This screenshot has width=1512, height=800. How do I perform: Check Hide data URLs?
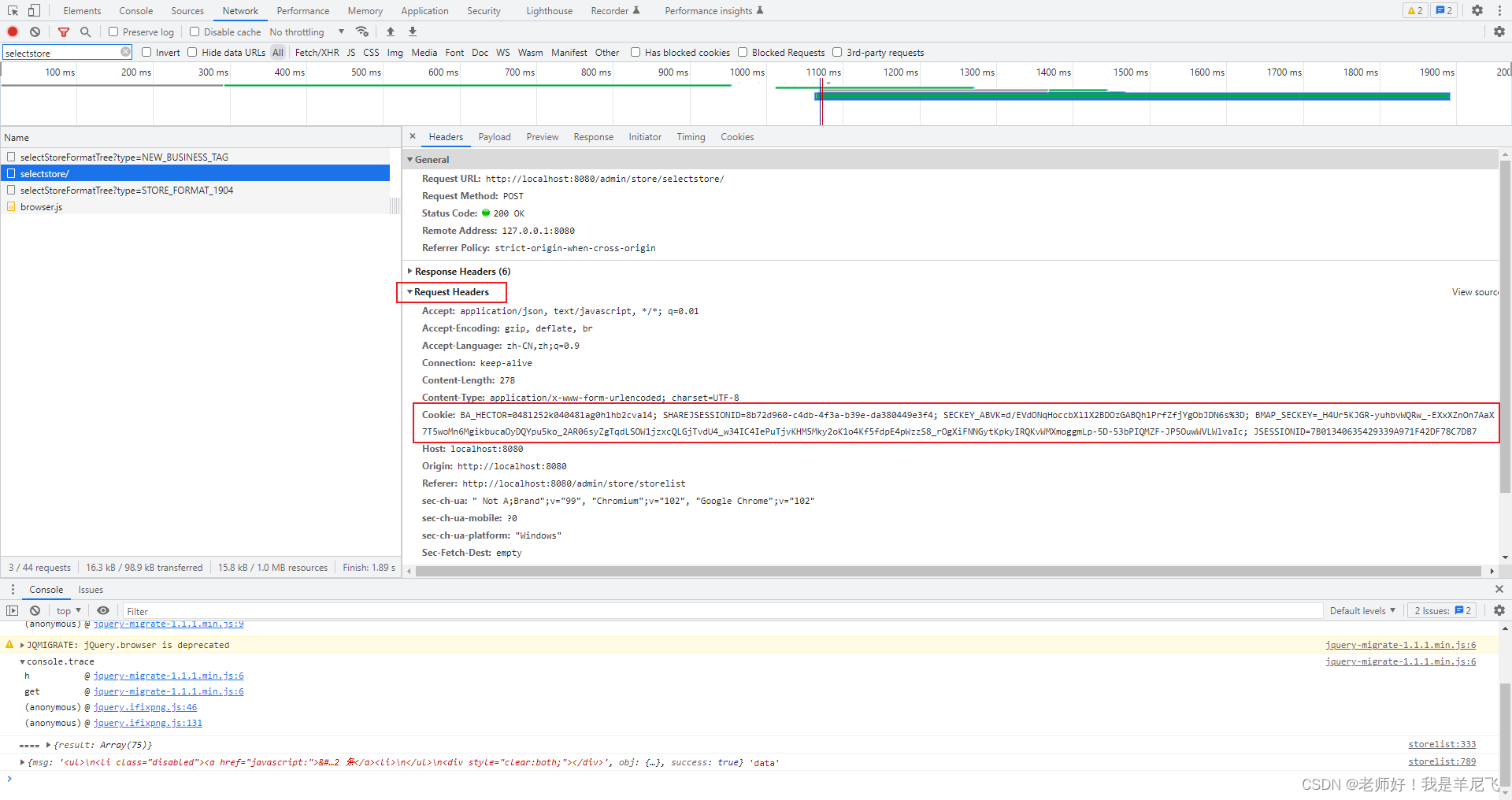(192, 53)
